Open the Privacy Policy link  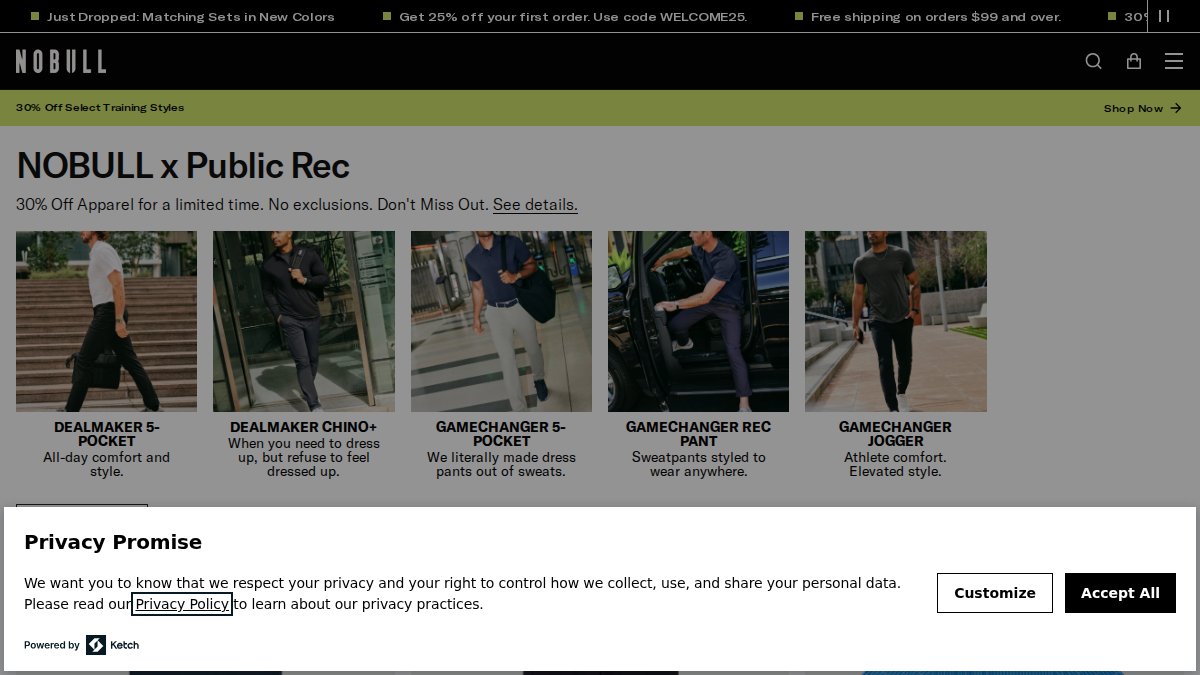(182, 604)
